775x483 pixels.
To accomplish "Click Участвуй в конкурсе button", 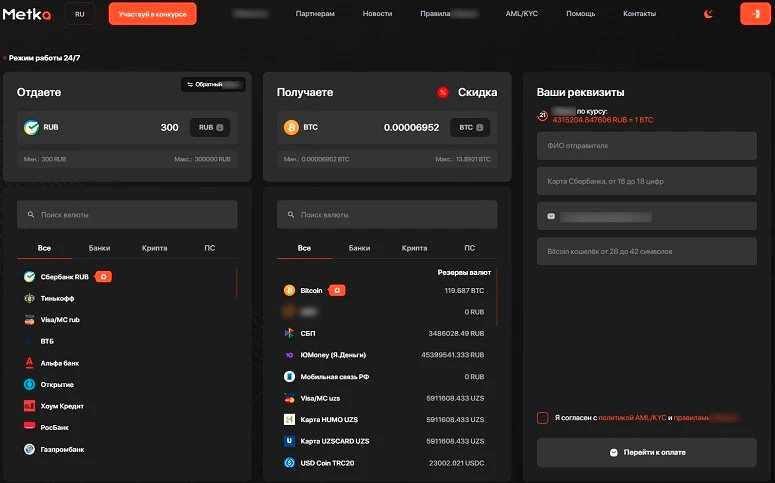I will pyautogui.click(x=152, y=14).
